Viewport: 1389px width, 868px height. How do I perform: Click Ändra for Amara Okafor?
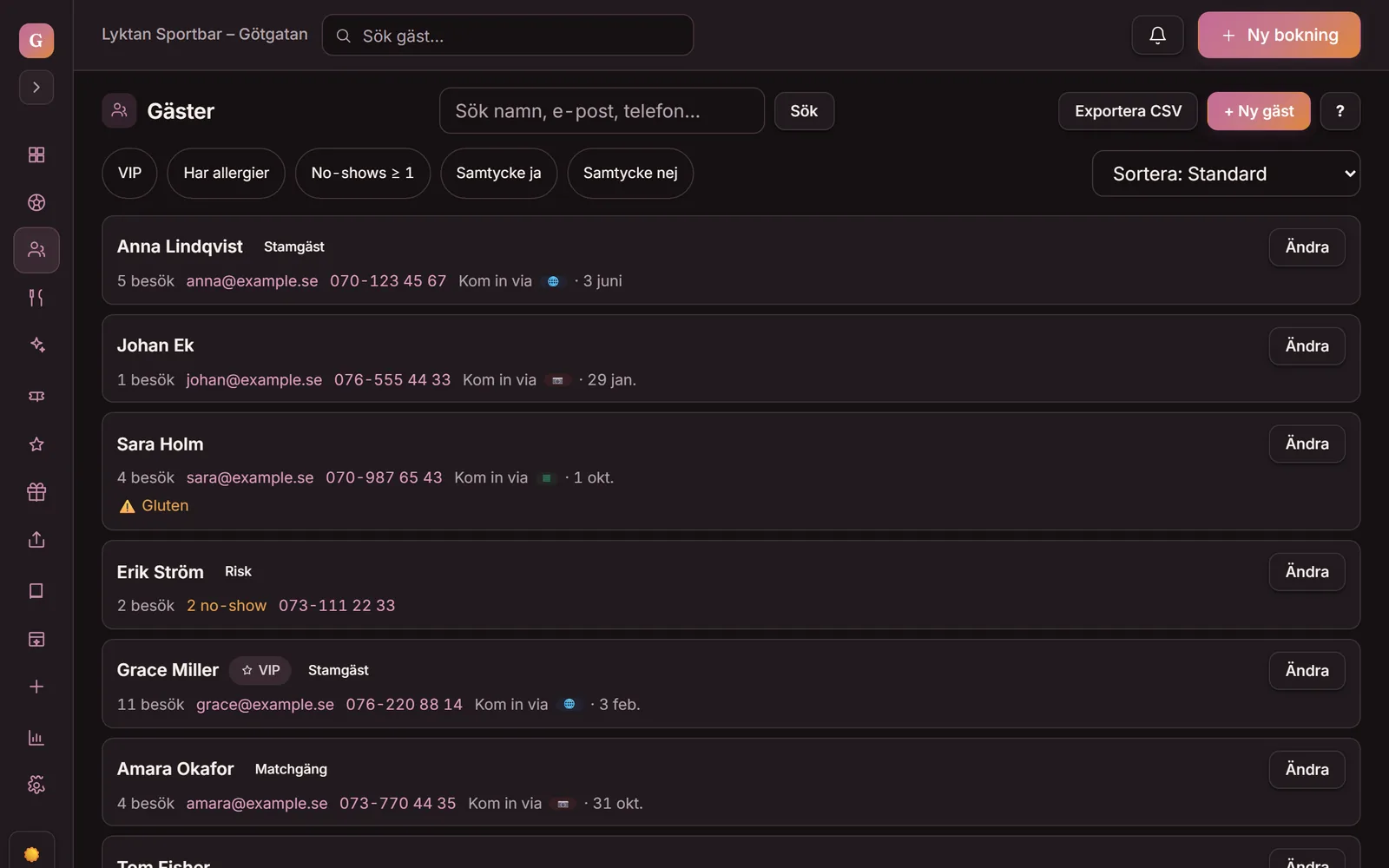[1307, 770]
